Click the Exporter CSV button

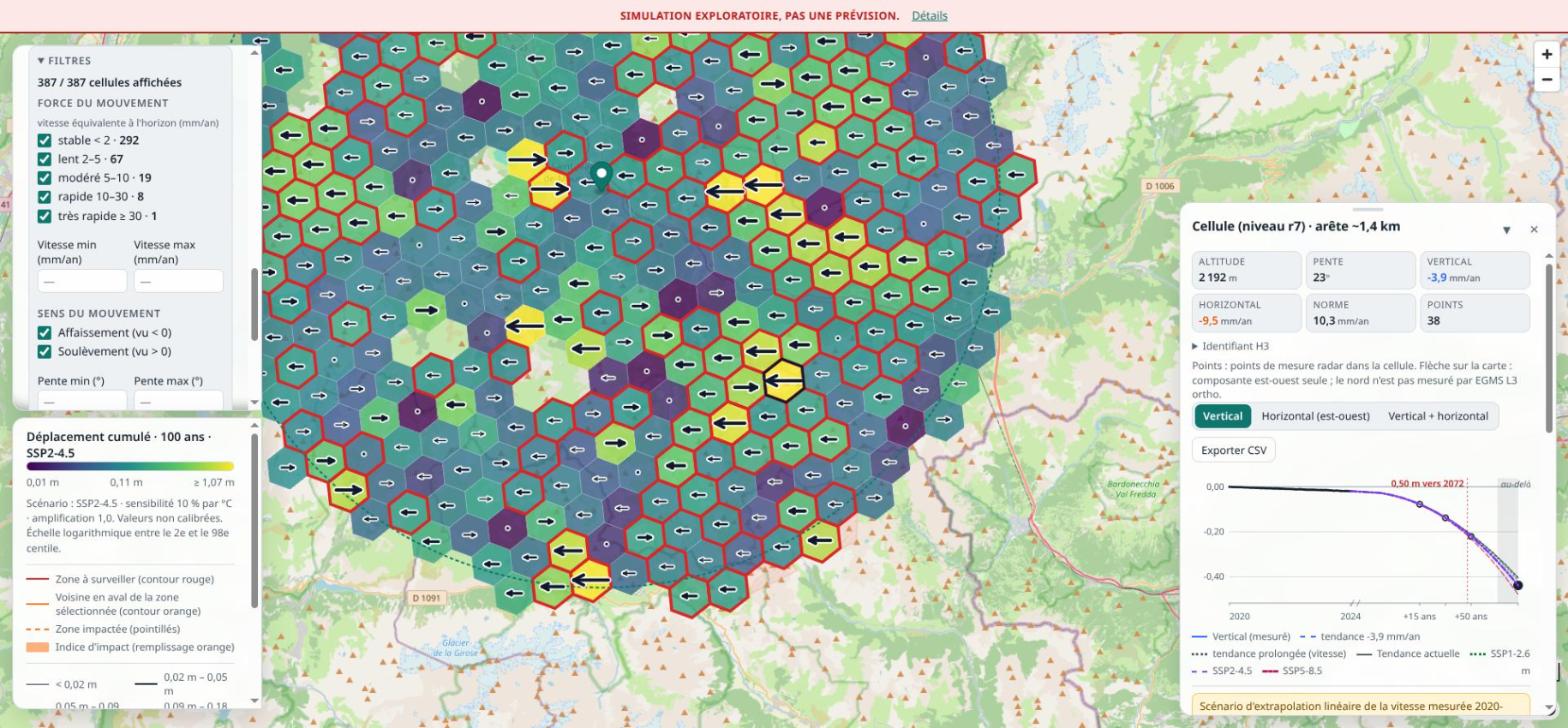click(x=1233, y=450)
